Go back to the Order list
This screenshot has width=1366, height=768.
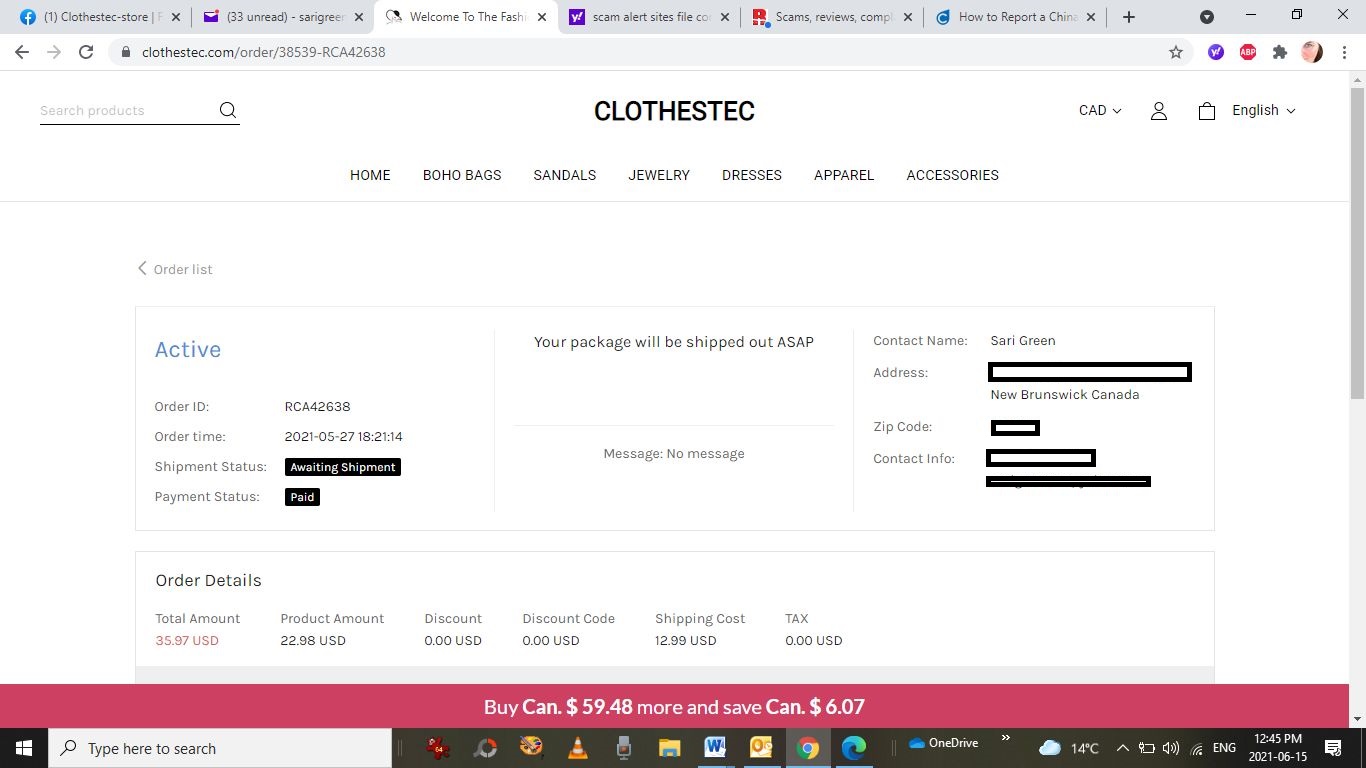click(175, 269)
